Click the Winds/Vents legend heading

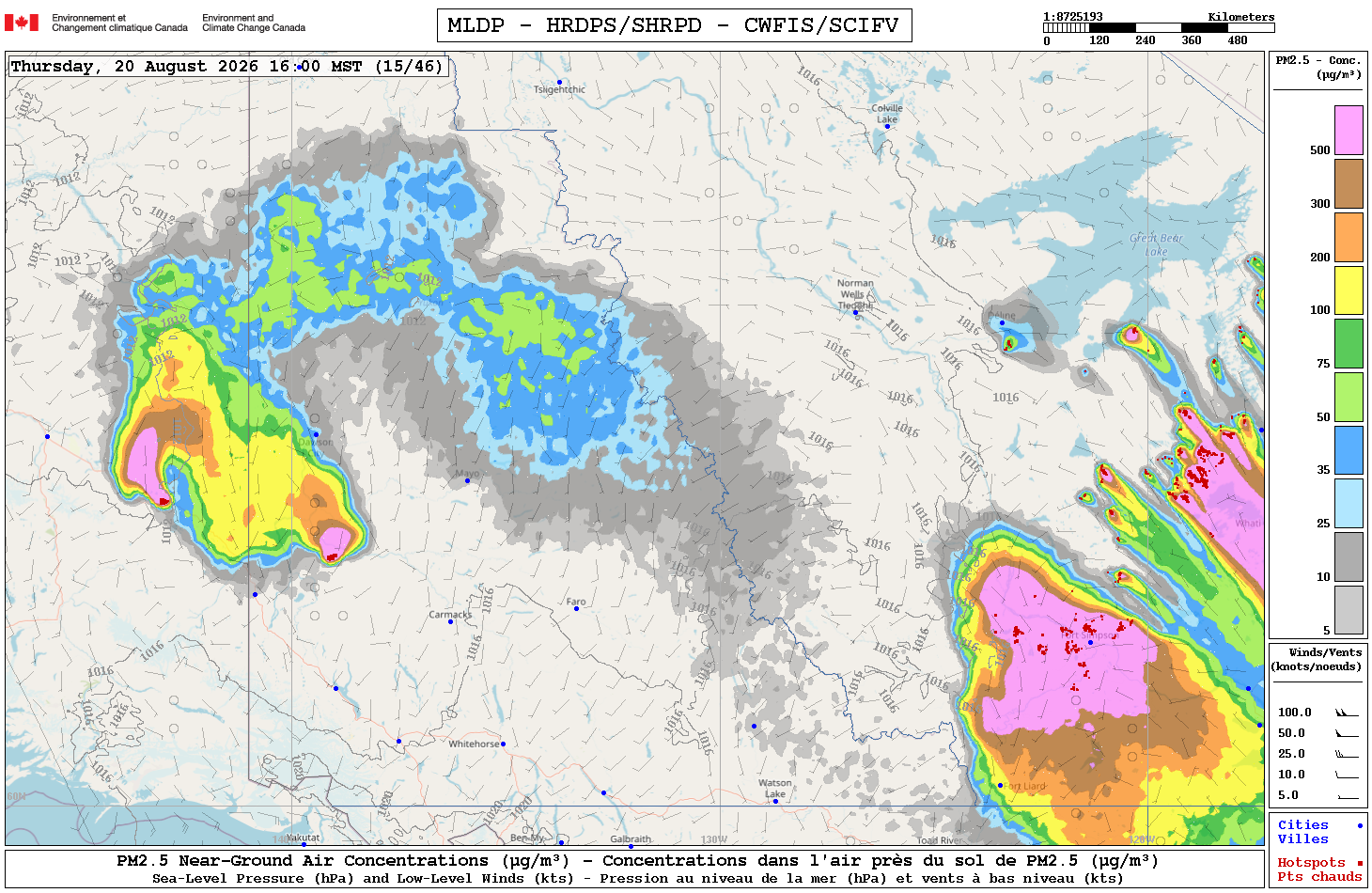pos(1317,659)
